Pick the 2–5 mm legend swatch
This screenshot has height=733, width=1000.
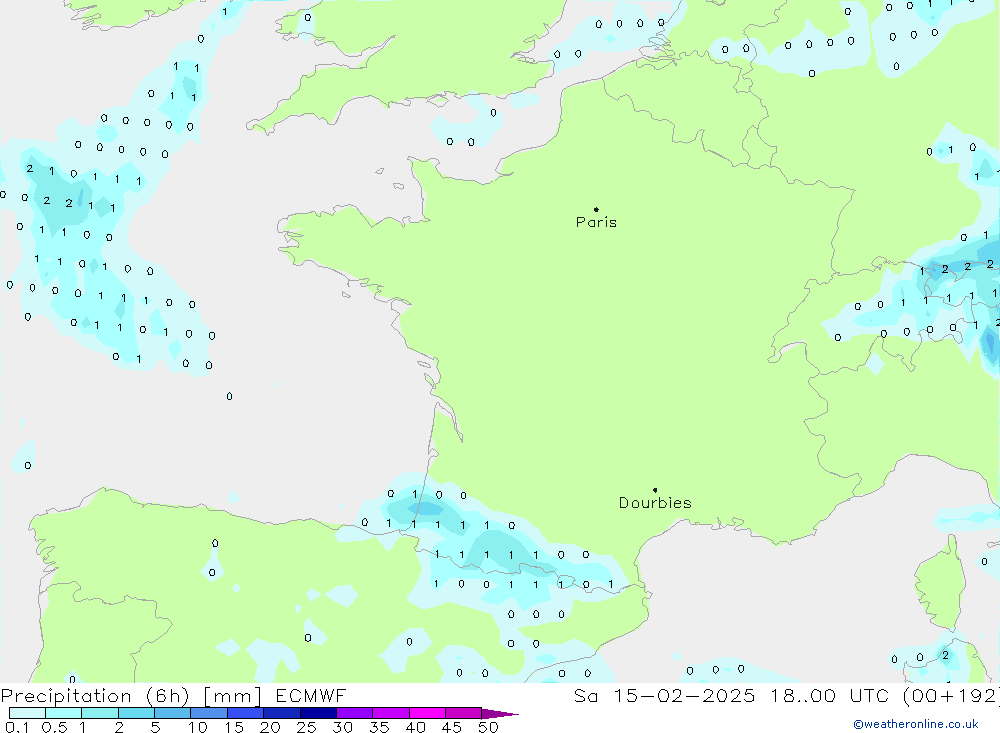pyautogui.click(x=136, y=713)
